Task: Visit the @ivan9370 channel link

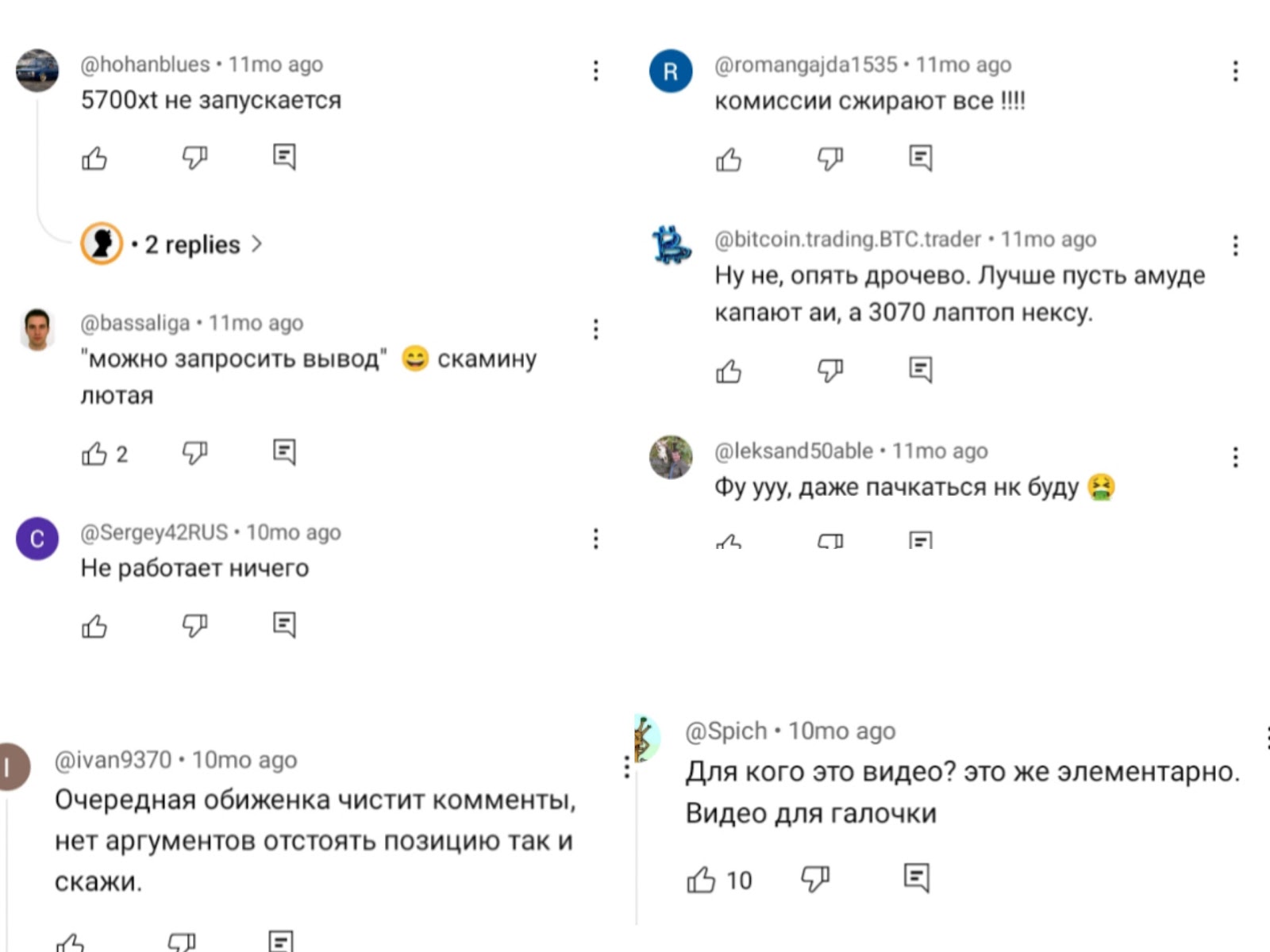Action: coord(113,760)
